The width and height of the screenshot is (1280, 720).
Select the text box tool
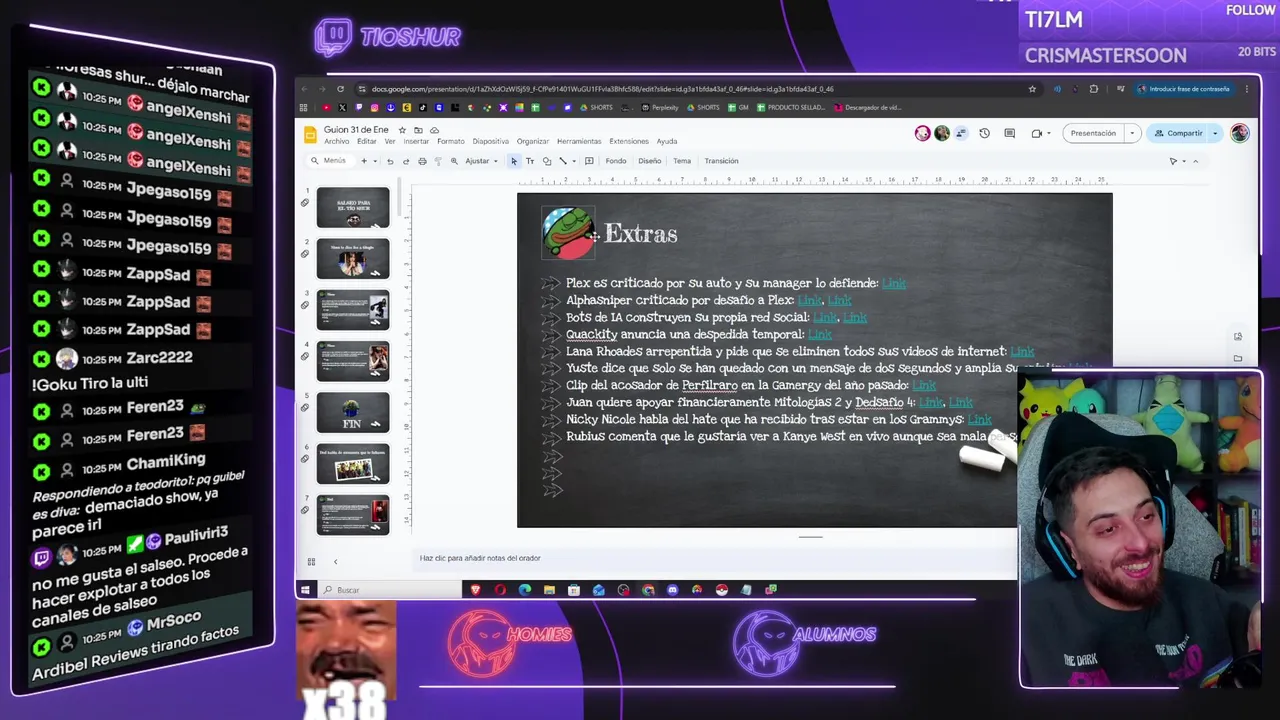(x=530, y=161)
